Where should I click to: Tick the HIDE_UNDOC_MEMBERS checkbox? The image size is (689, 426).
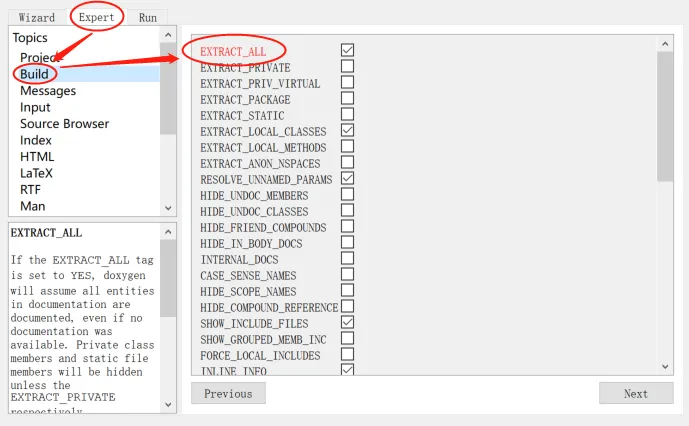click(347, 194)
